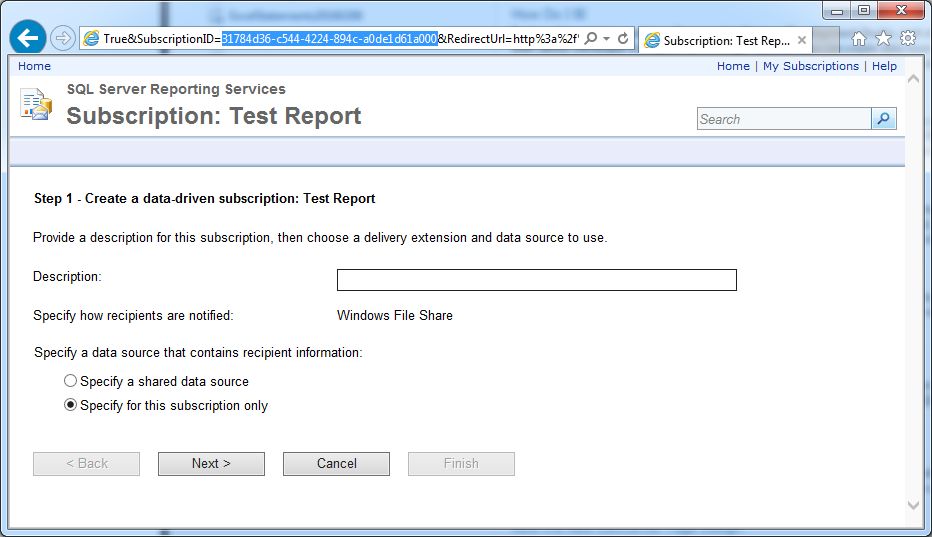Viewport: 932px width, 537px height.
Task: Click the address bar URL text
Action: (341, 39)
